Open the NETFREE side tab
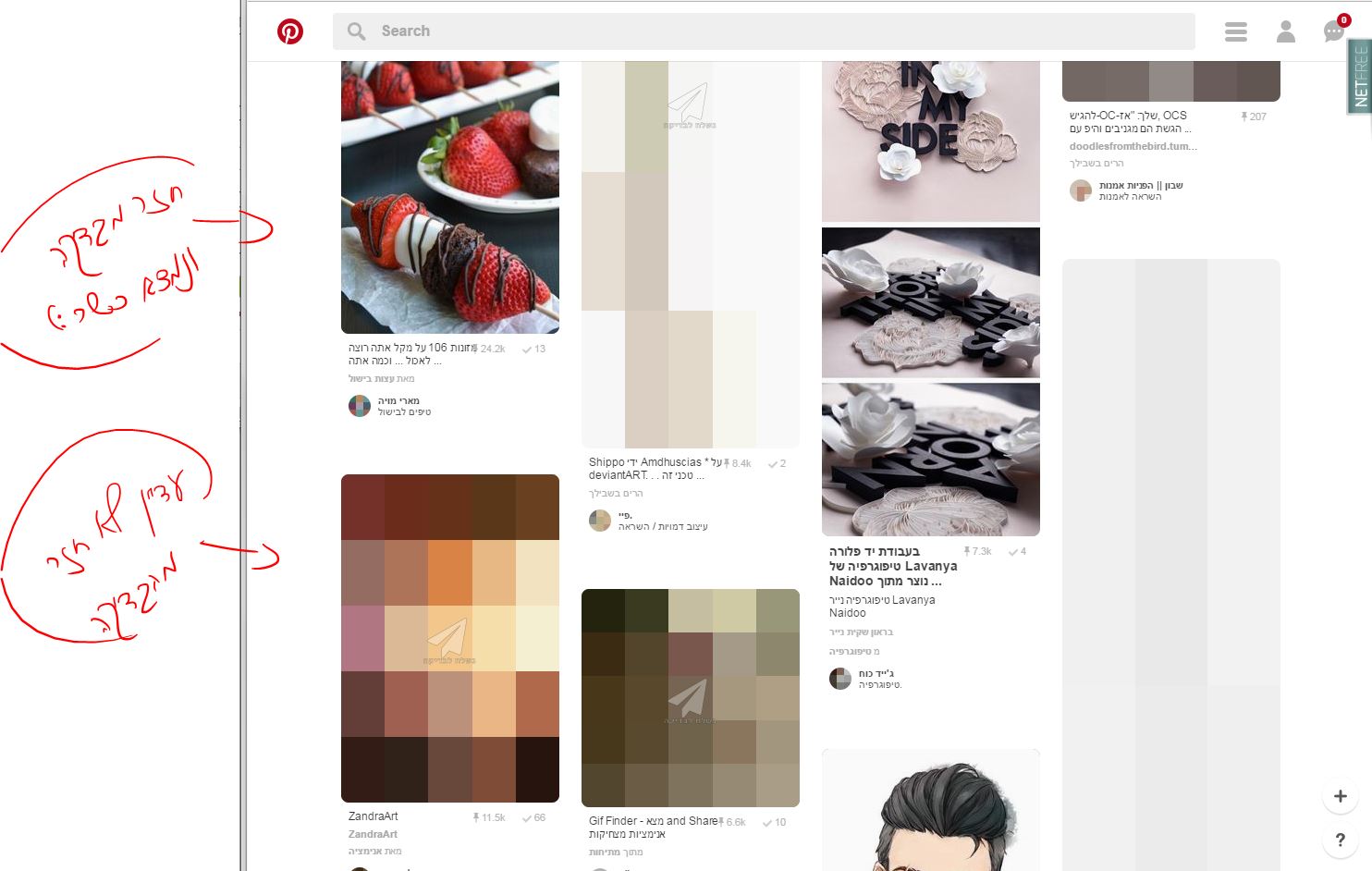 click(1360, 77)
